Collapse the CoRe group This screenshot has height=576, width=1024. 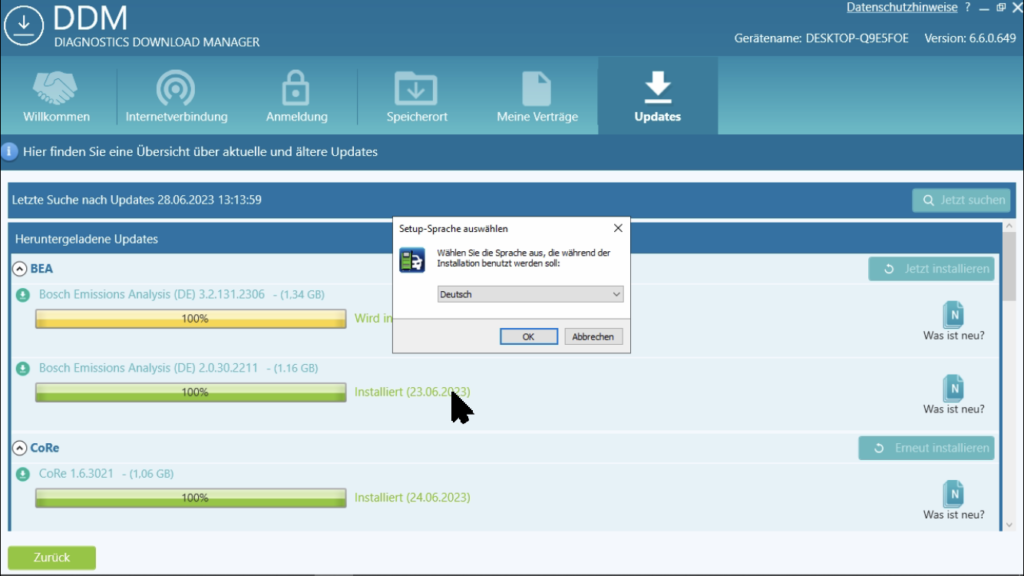20,448
